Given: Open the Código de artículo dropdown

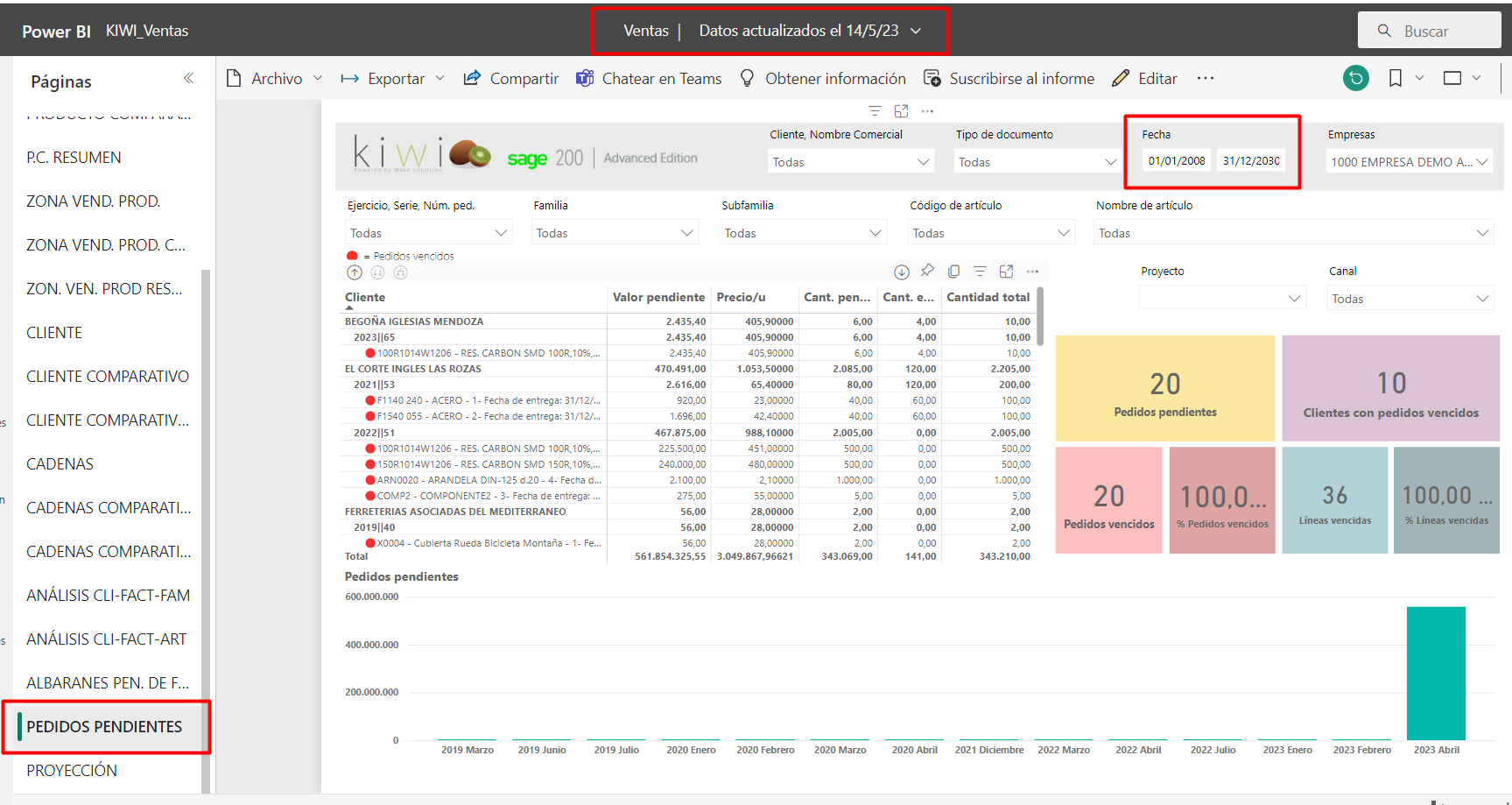Looking at the screenshot, I should pyautogui.click(x=991, y=233).
